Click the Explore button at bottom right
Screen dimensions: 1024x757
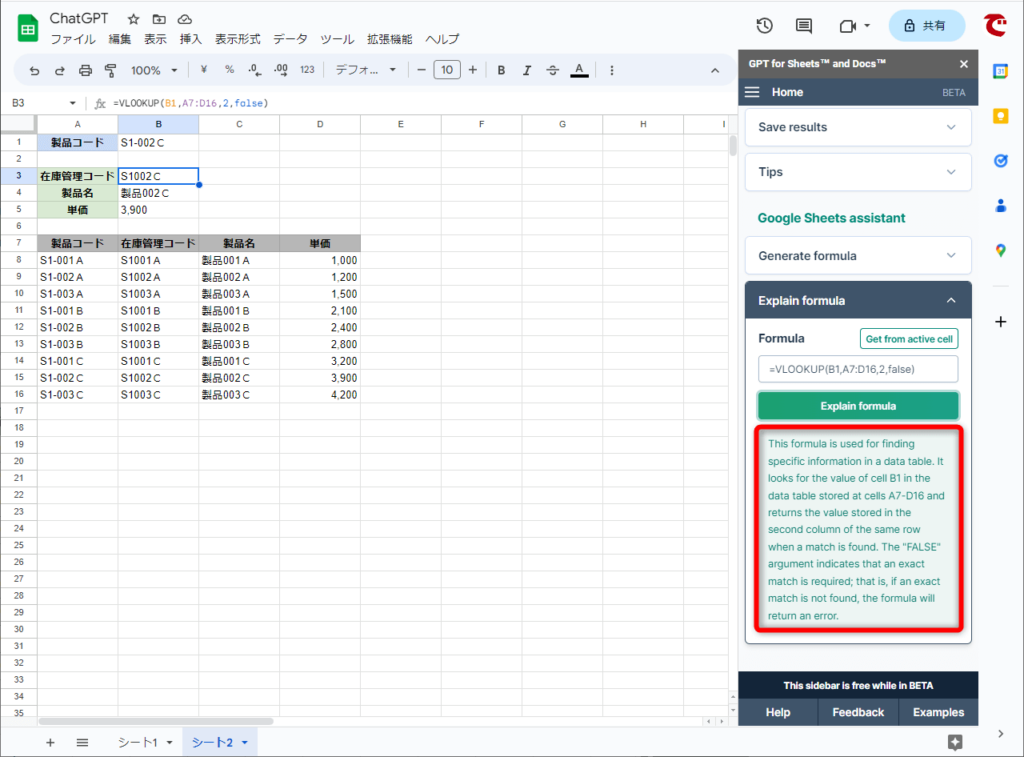pos(955,742)
